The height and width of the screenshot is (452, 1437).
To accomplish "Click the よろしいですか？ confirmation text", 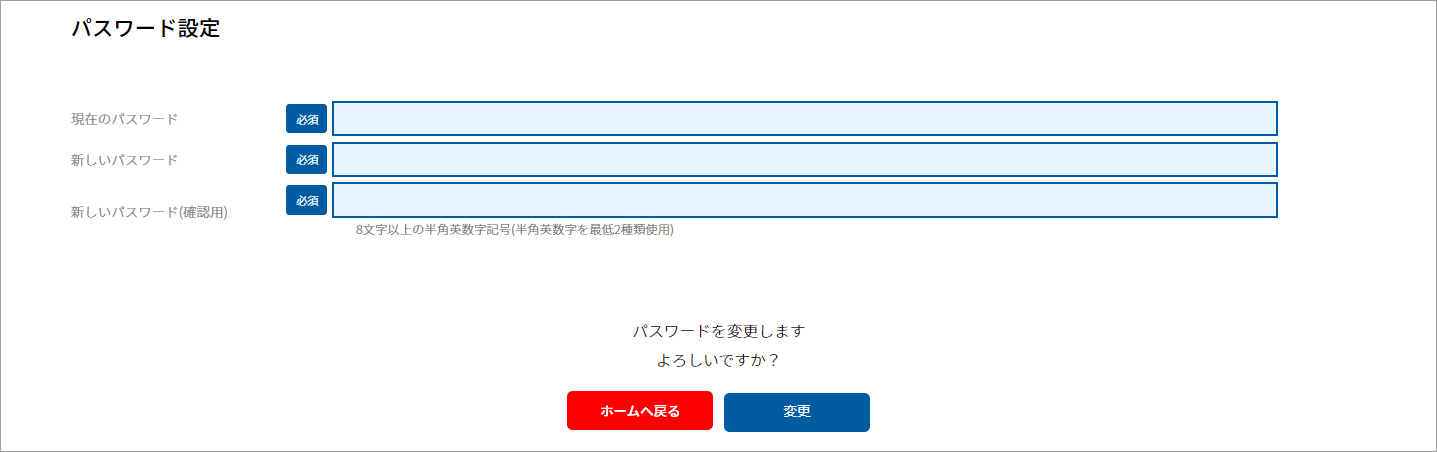I will click(x=718, y=361).
